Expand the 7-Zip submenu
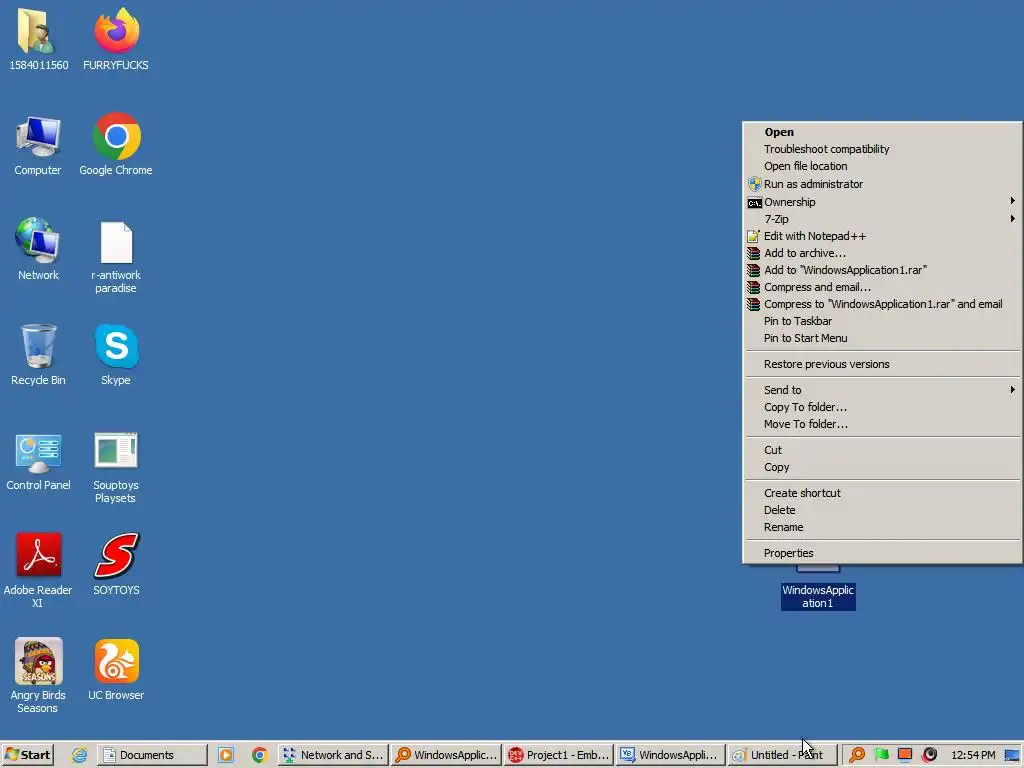Image resolution: width=1024 pixels, height=768 pixels. tap(883, 219)
